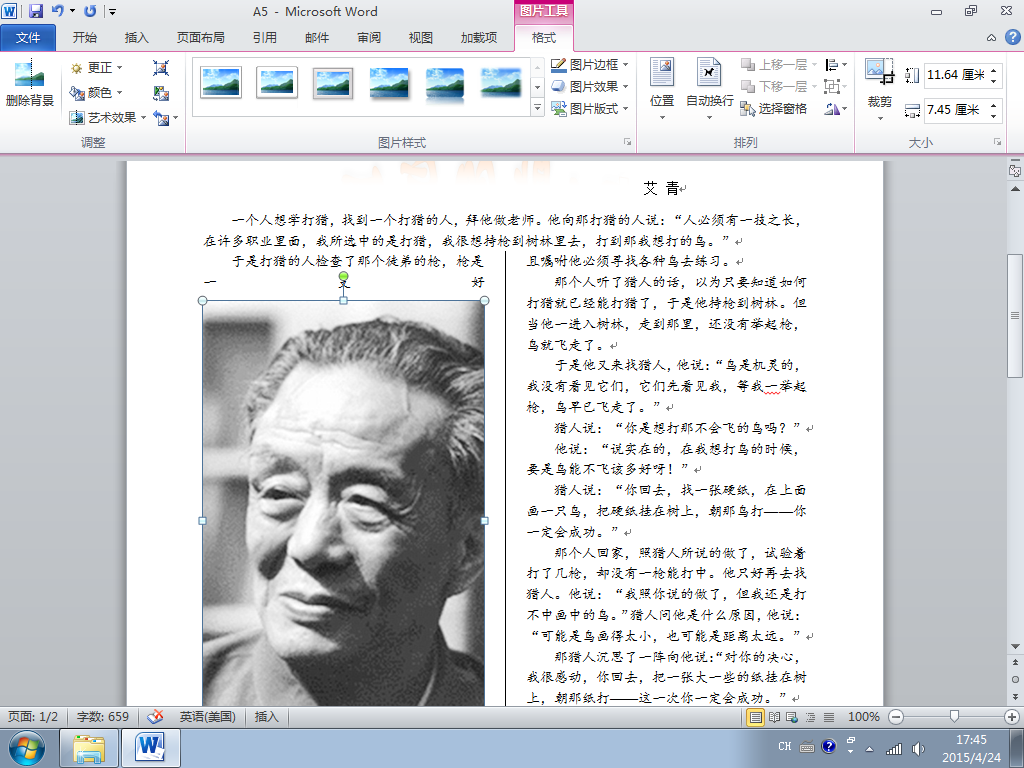Open Customize Quick Access Toolbar dropdown
Screen dimensions: 1024x768
112,12
